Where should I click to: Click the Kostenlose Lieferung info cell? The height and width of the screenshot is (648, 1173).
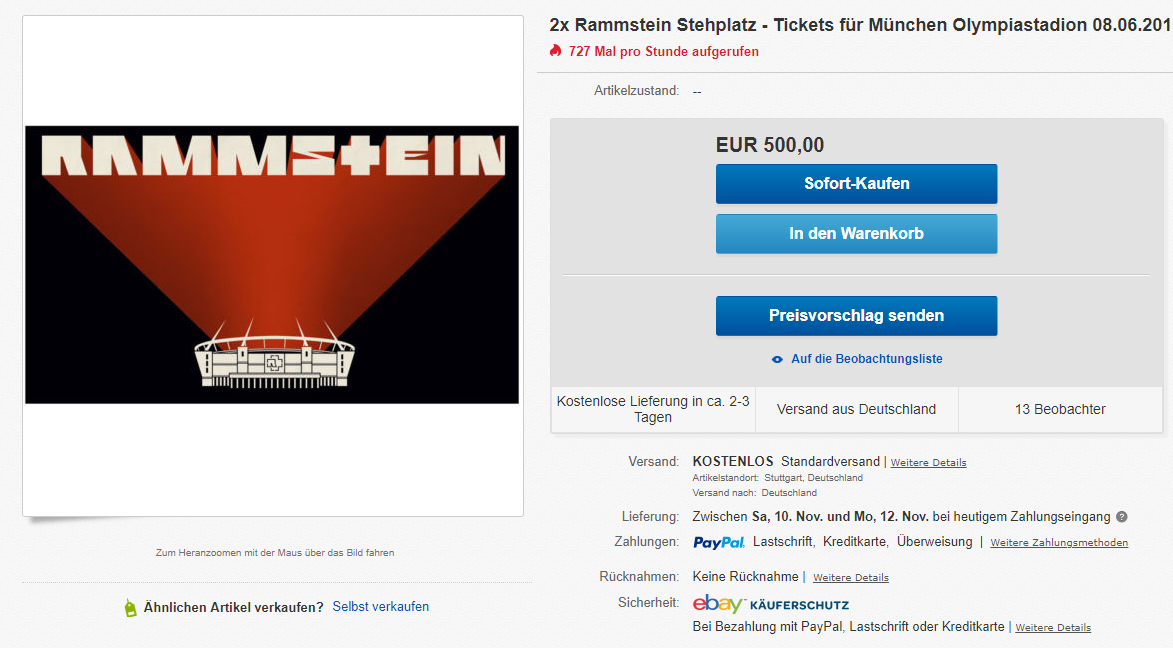tap(652, 409)
